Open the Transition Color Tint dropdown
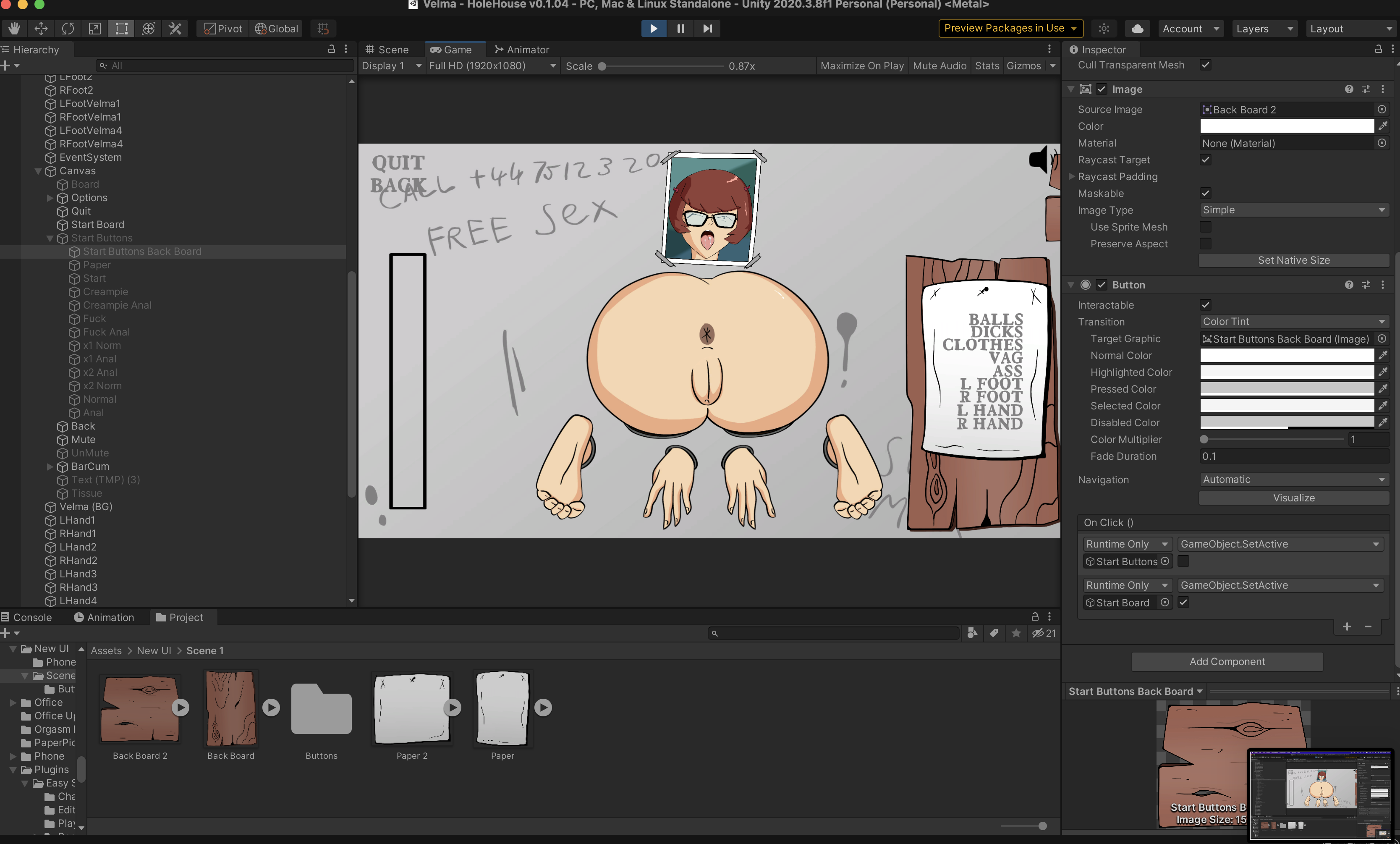This screenshot has width=1400, height=844. (1294, 322)
